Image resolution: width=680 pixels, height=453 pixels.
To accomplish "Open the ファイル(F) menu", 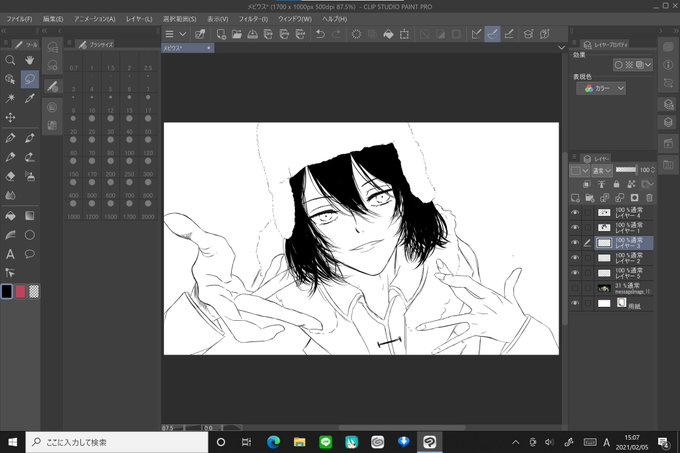I will coord(19,19).
